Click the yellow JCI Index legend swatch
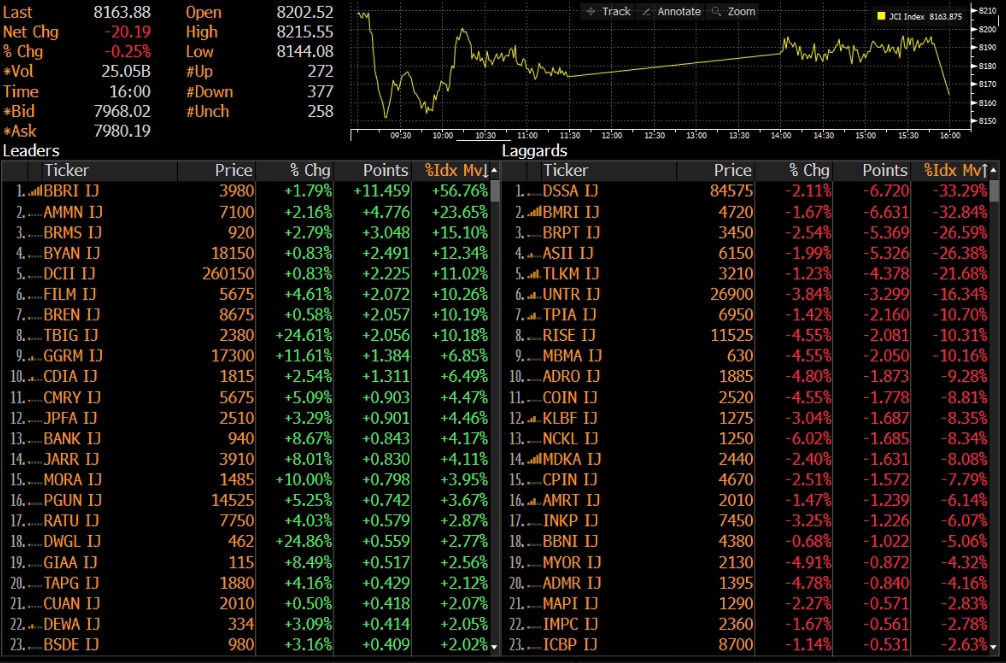Image resolution: width=1006 pixels, height=663 pixels. point(881,17)
